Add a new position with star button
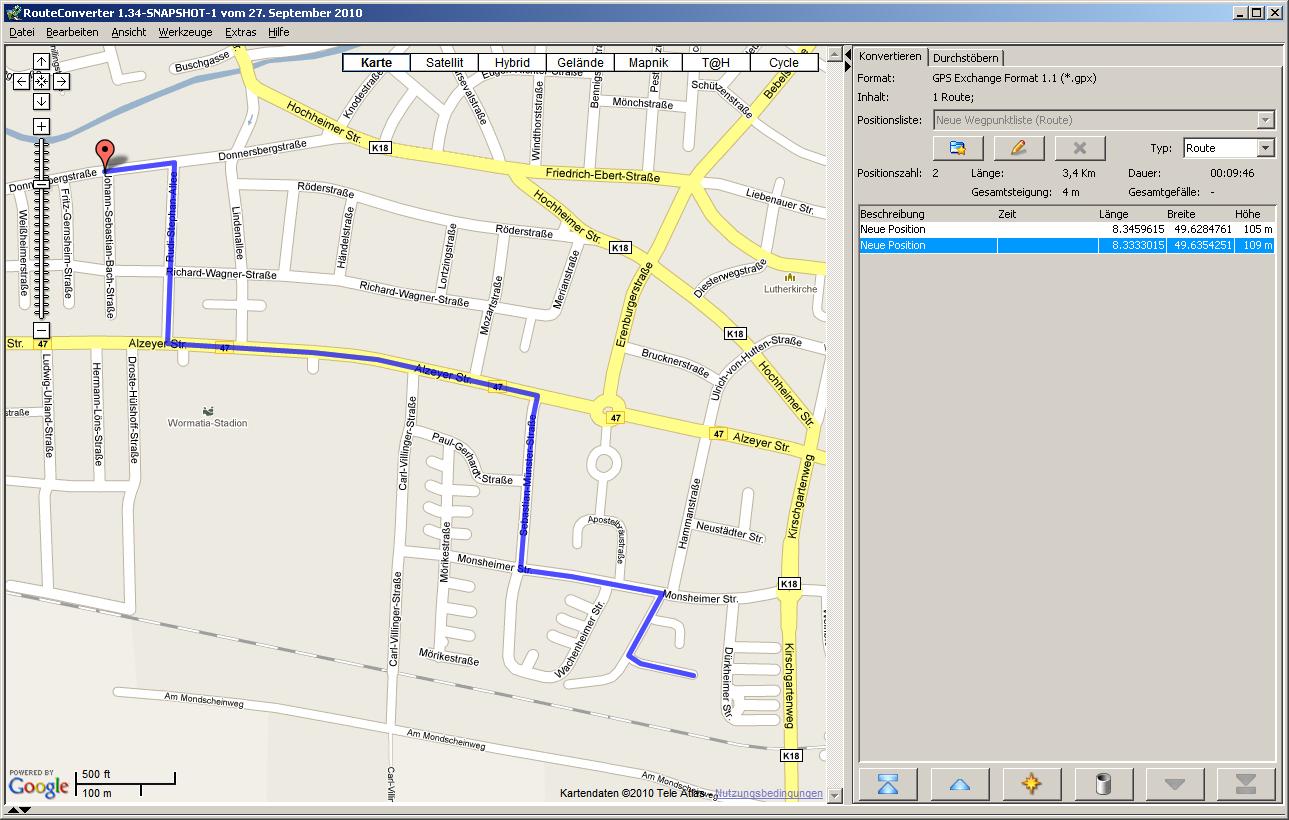This screenshot has height=820, width=1289. tap(1032, 784)
